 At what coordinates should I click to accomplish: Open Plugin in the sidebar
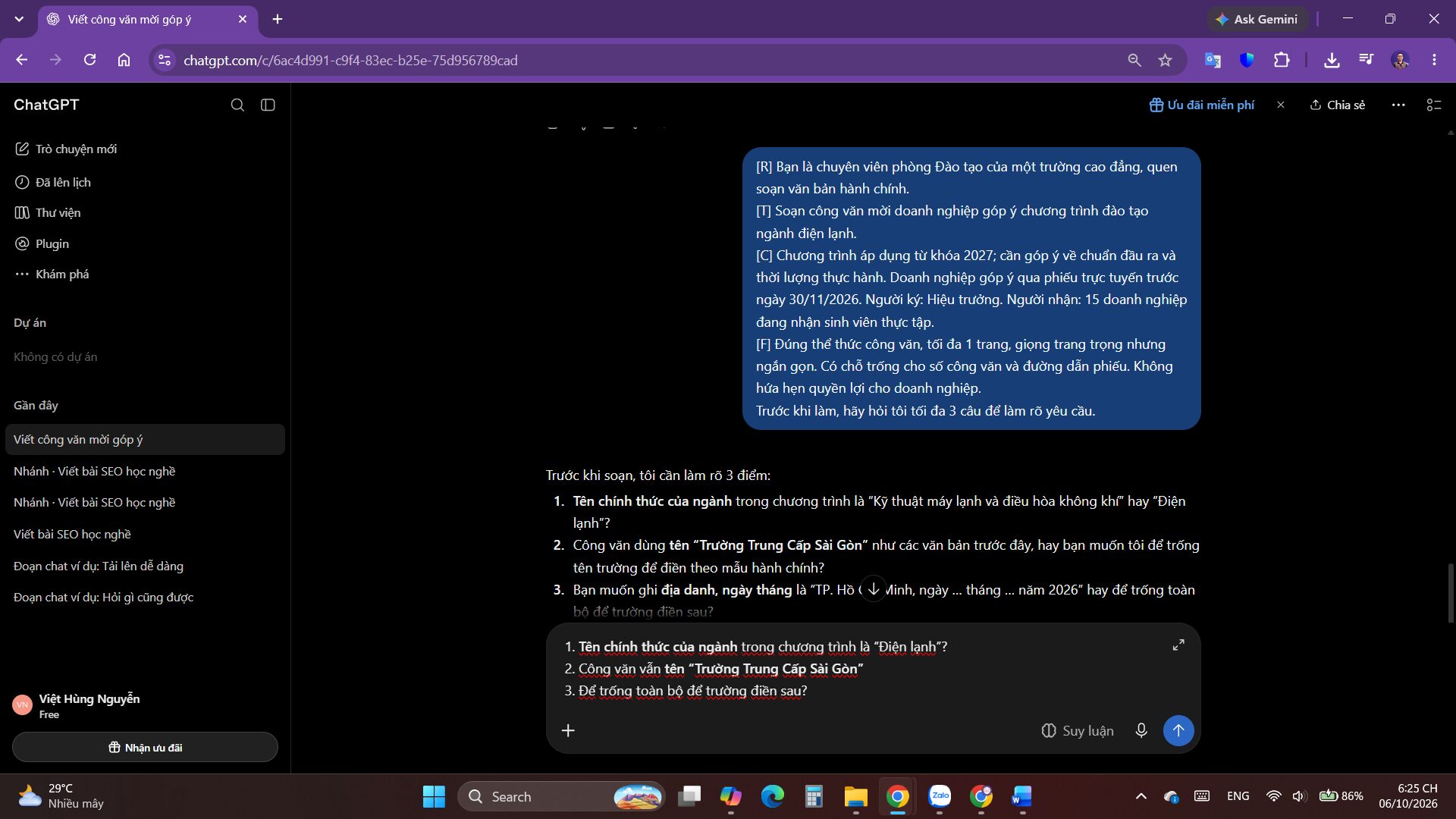click(144, 243)
